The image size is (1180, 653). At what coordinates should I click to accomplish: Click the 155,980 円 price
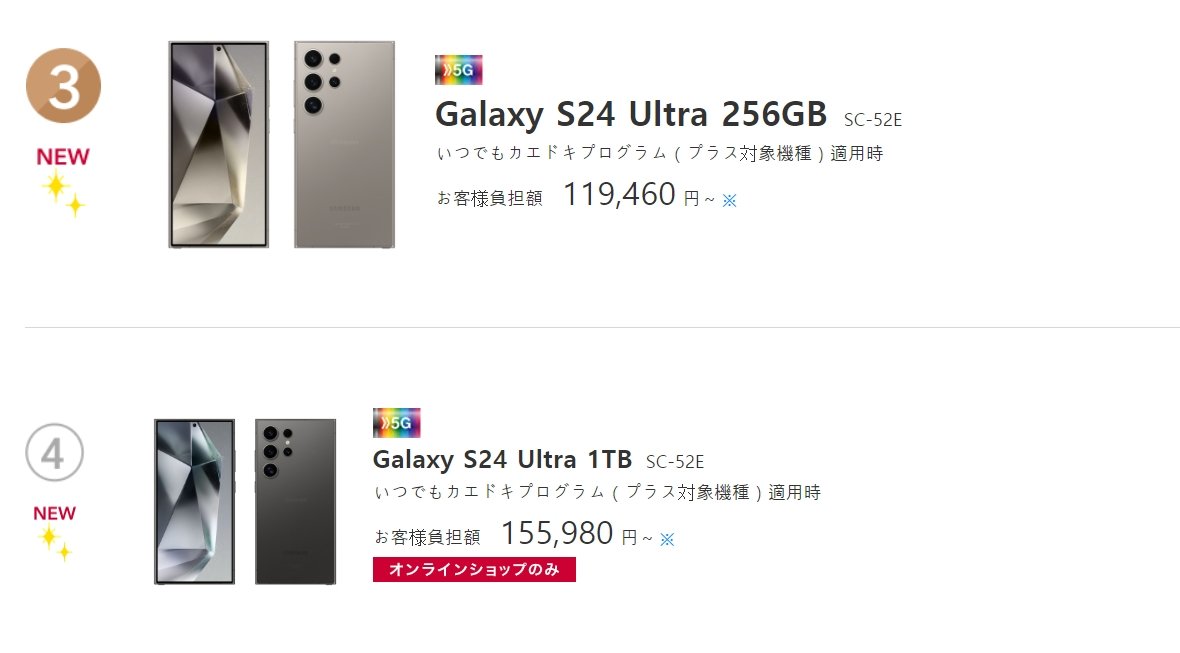(x=557, y=534)
